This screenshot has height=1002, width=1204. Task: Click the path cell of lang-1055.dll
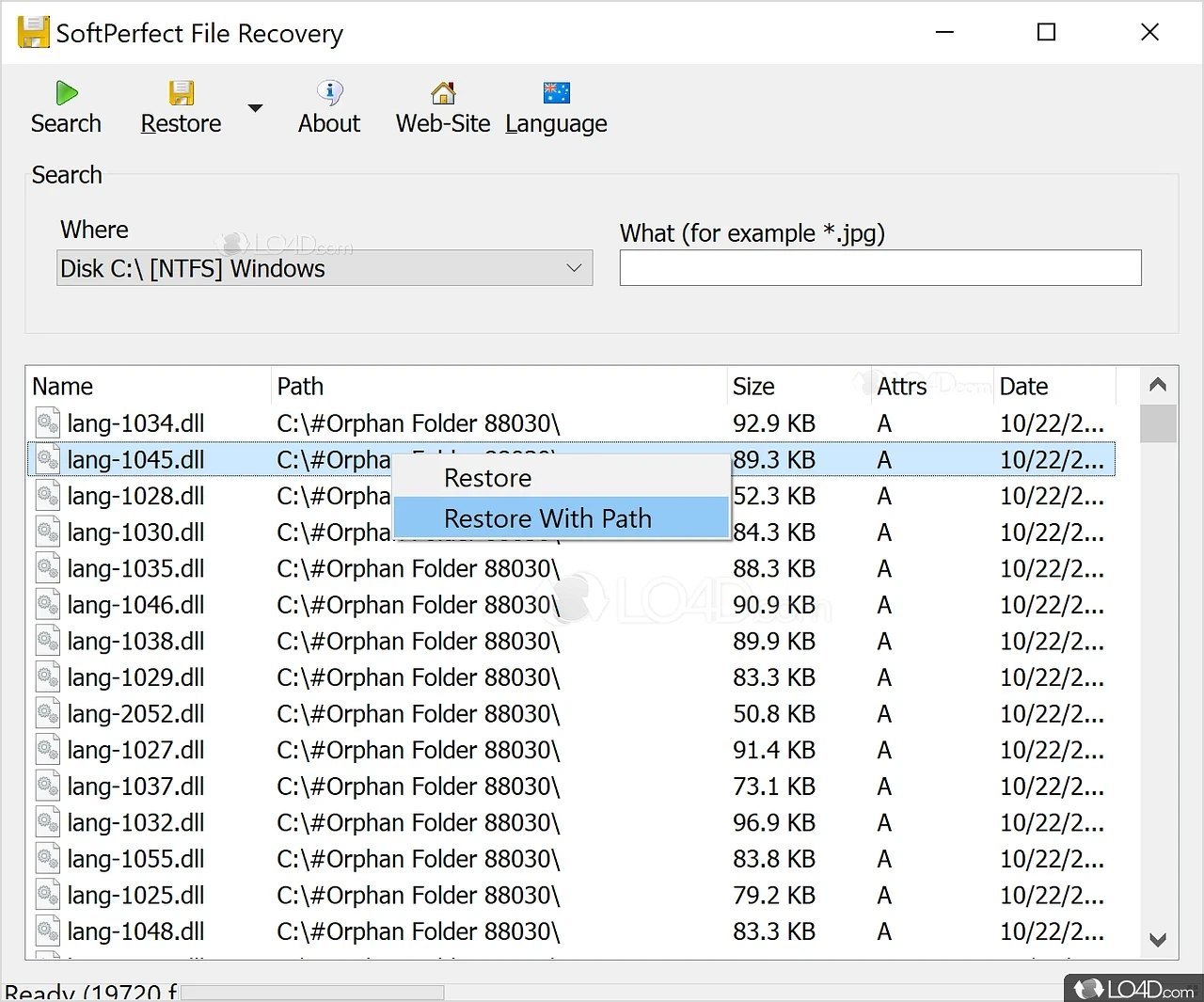coord(419,859)
